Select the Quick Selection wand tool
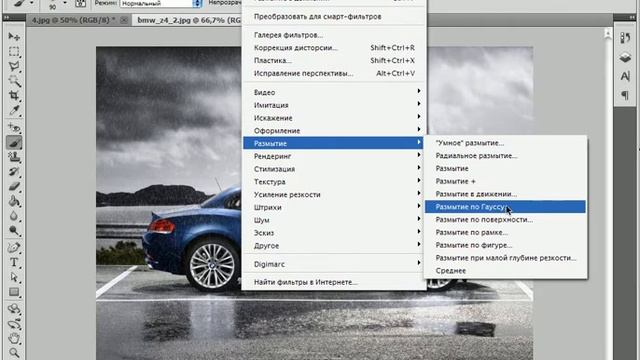 14,81
